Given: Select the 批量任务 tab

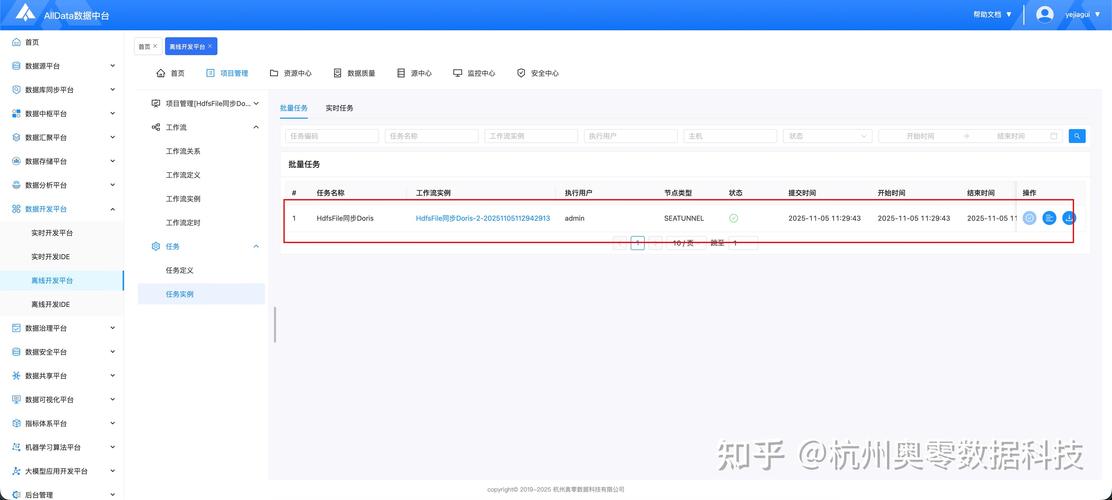Looking at the screenshot, I should (294, 109).
